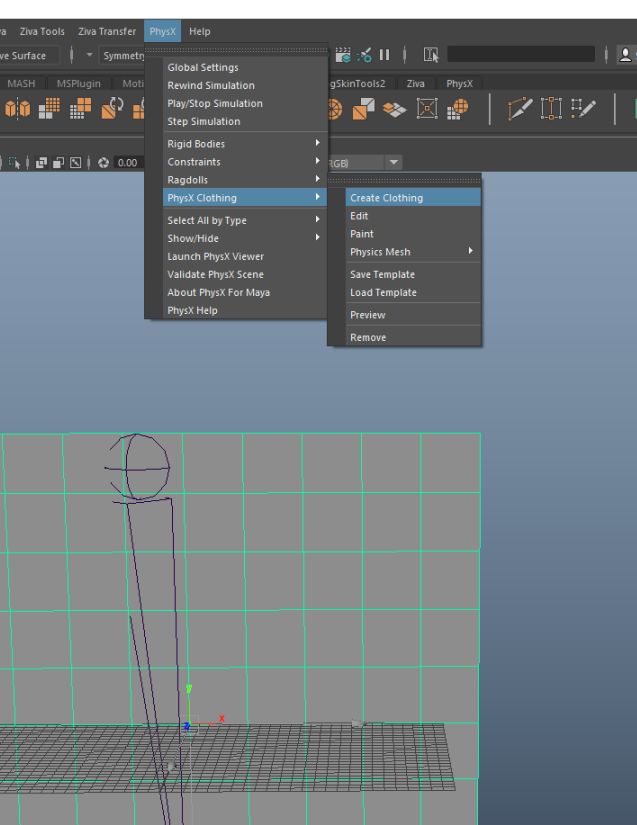The image size is (637, 825).
Task: Click the shelf icon of a dotted grid with orange squares
Action: (x=80, y=108)
